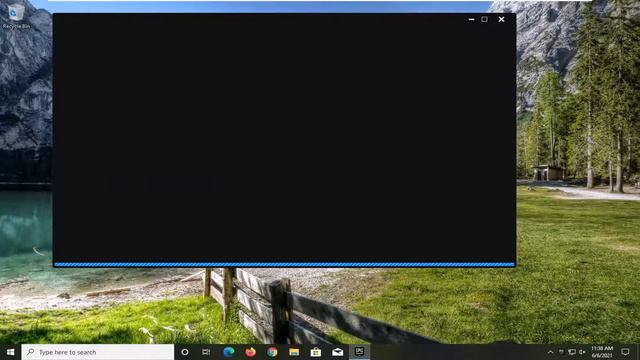Show hidden system tray icons
The height and width of the screenshot is (360, 640).
pos(550,352)
